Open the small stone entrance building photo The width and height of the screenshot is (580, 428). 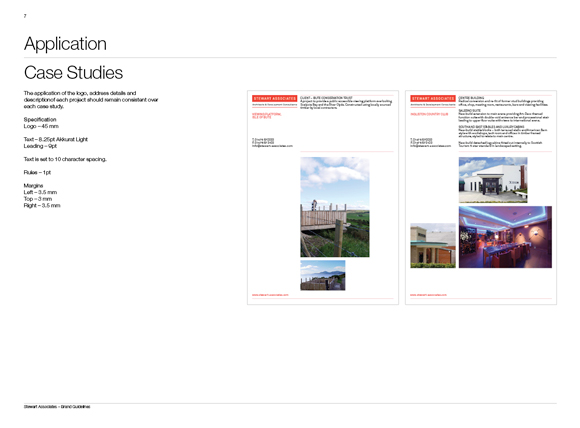[x=433, y=246]
